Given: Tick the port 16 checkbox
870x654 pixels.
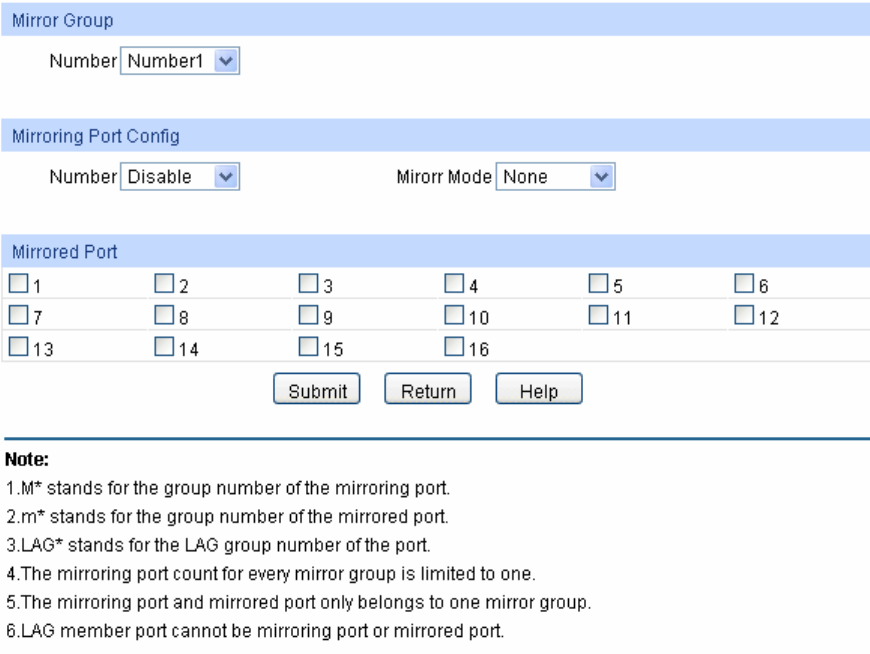Looking at the screenshot, I should pos(455,348).
